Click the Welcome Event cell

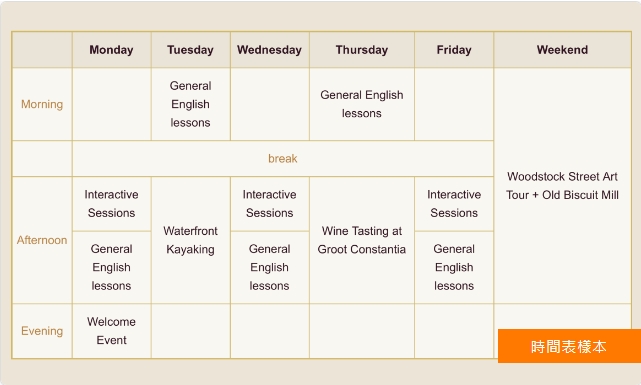click(112, 331)
